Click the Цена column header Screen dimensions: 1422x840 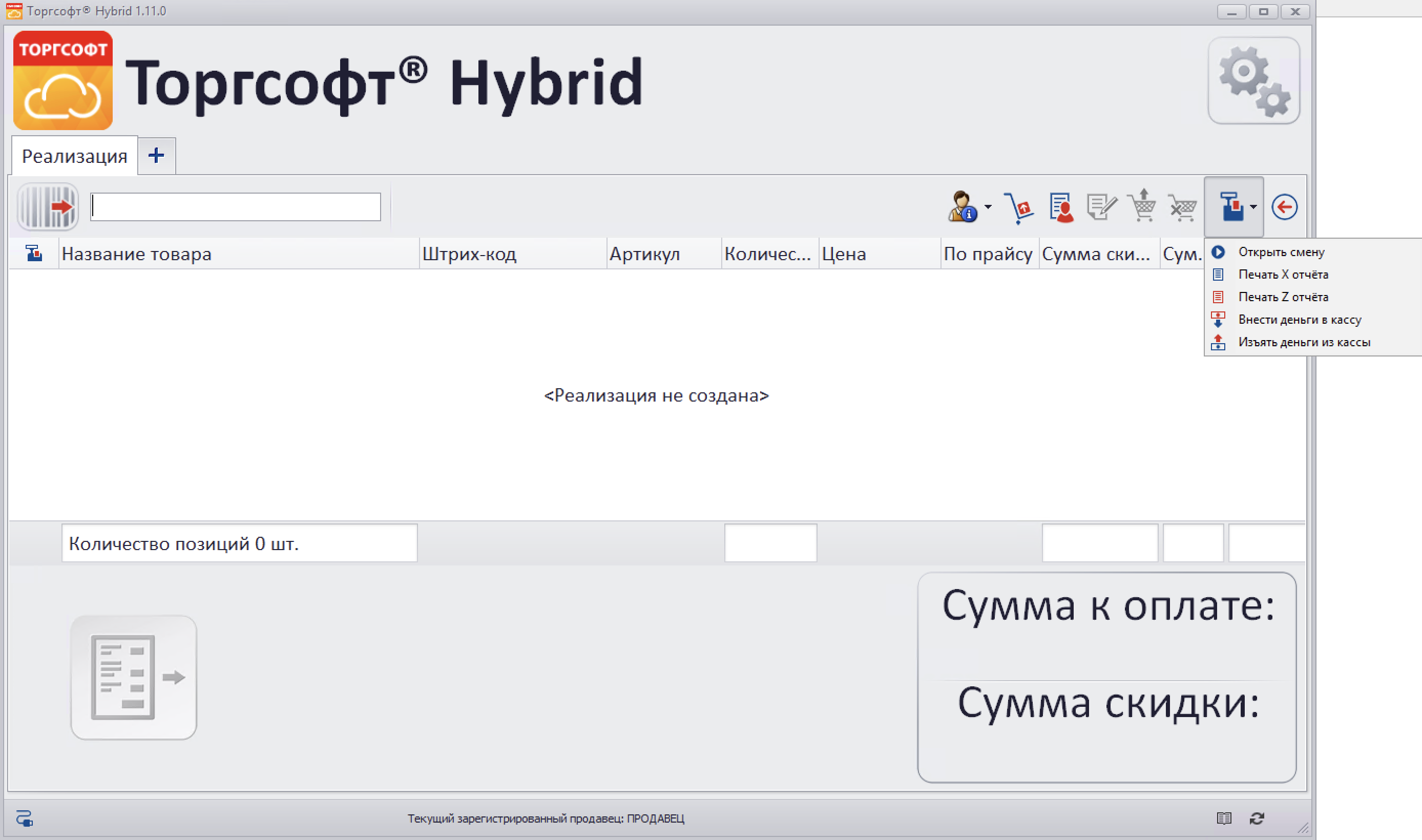(x=880, y=254)
